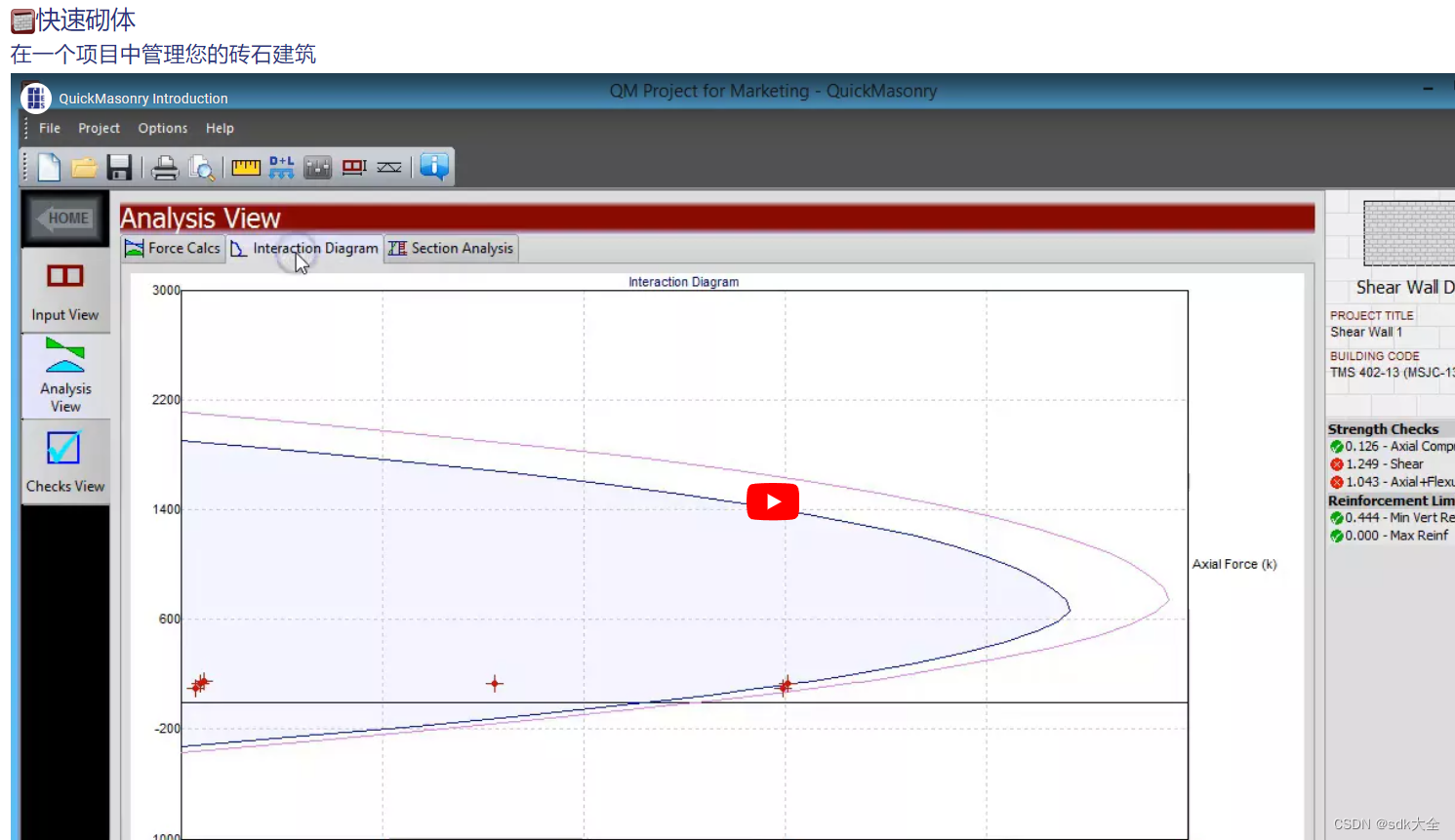Open the units ruler tool

(x=246, y=168)
